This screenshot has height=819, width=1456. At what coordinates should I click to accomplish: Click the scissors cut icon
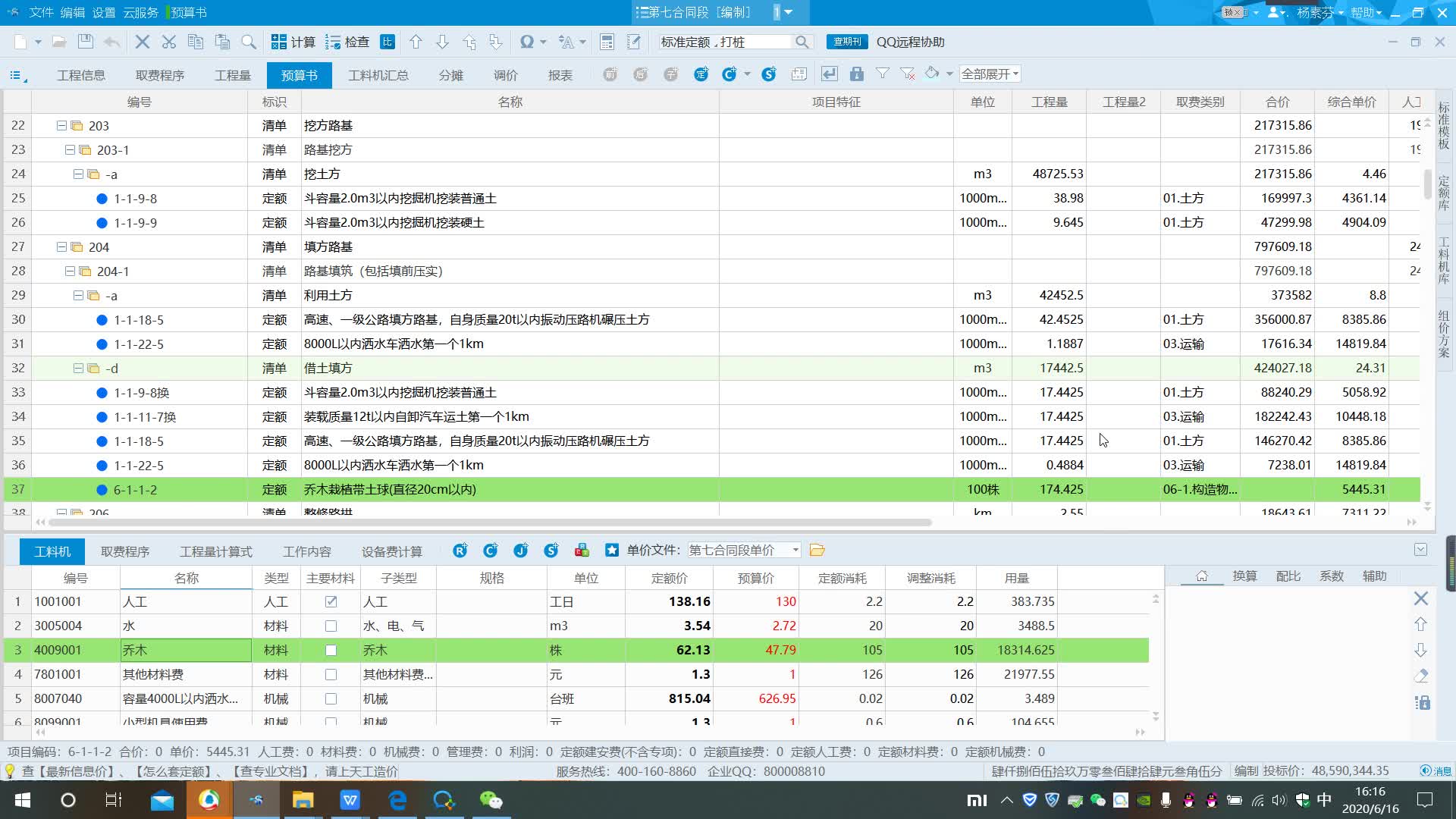[168, 42]
